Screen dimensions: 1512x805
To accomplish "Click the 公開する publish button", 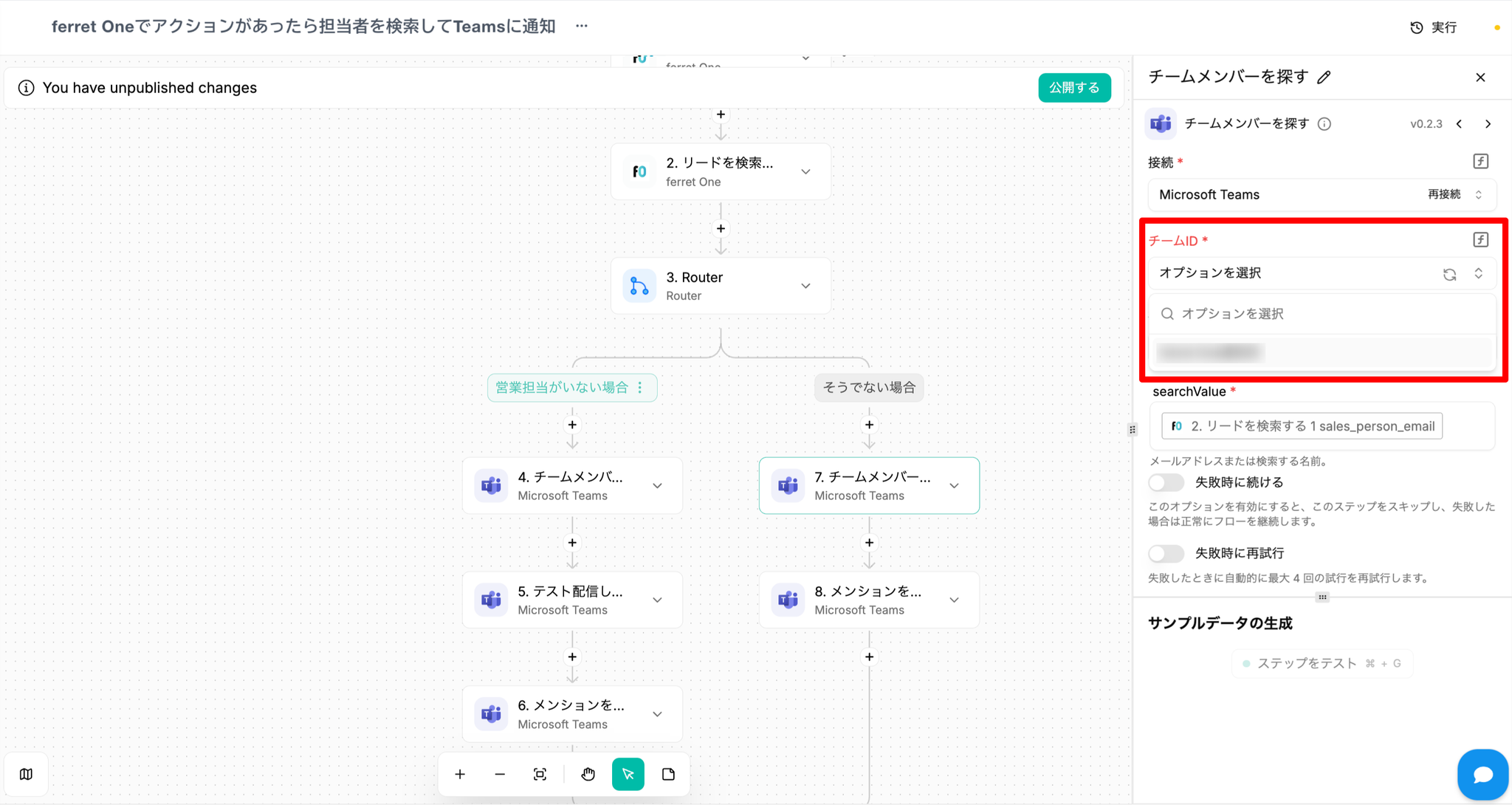I will 1074,88.
